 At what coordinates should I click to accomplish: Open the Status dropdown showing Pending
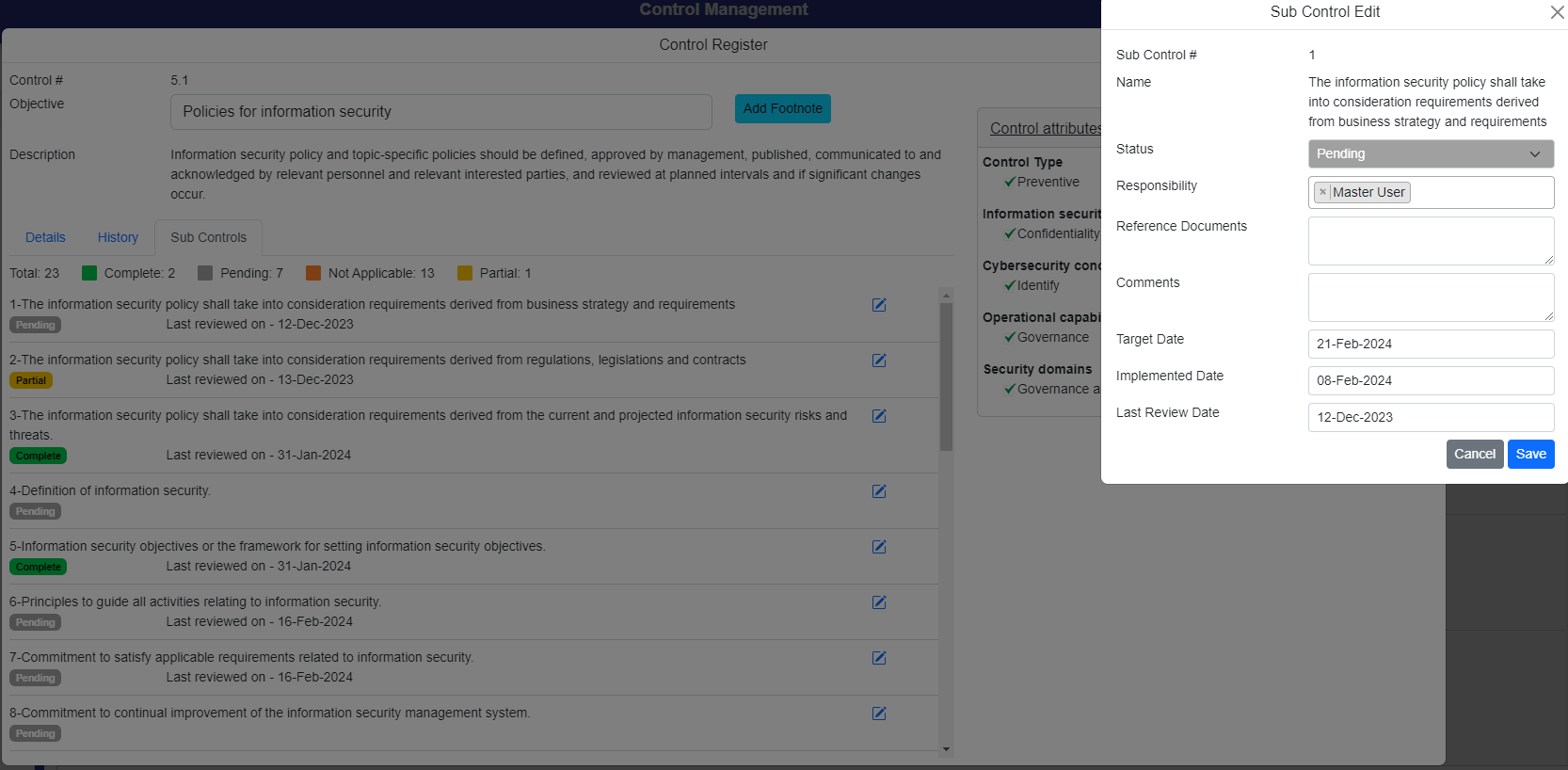pos(1430,153)
